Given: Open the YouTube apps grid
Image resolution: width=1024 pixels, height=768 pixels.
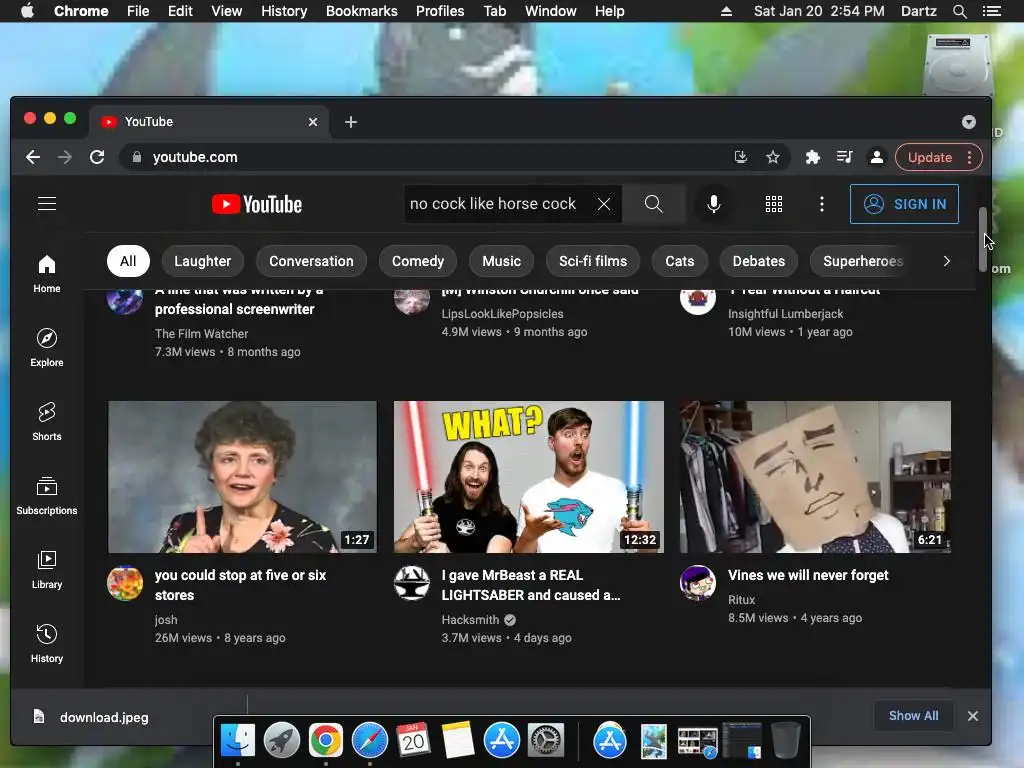Looking at the screenshot, I should [774, 204].
